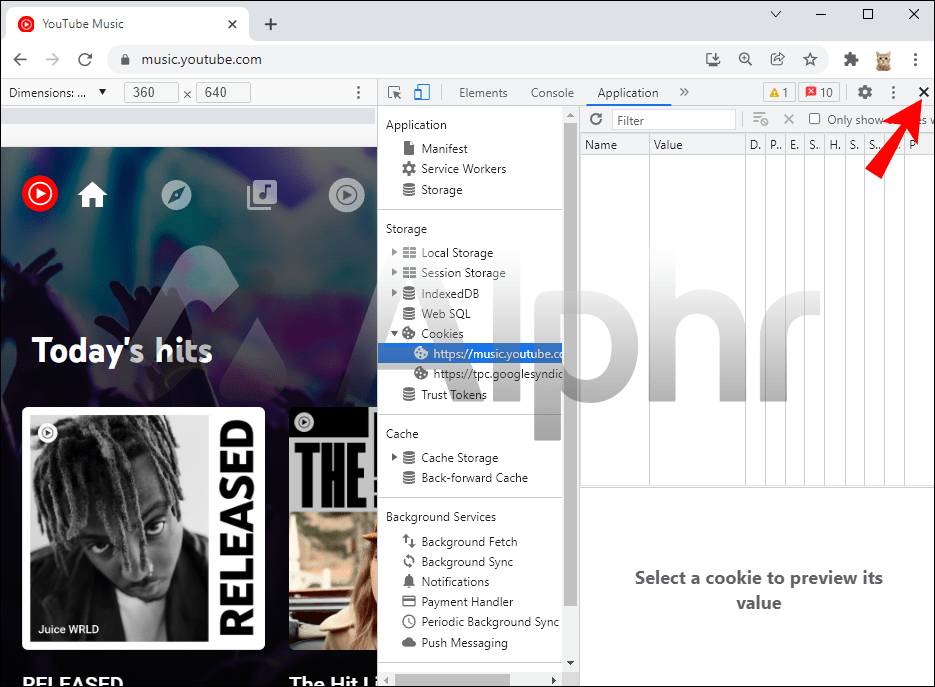Click the height field showing 640

[223, 92]
